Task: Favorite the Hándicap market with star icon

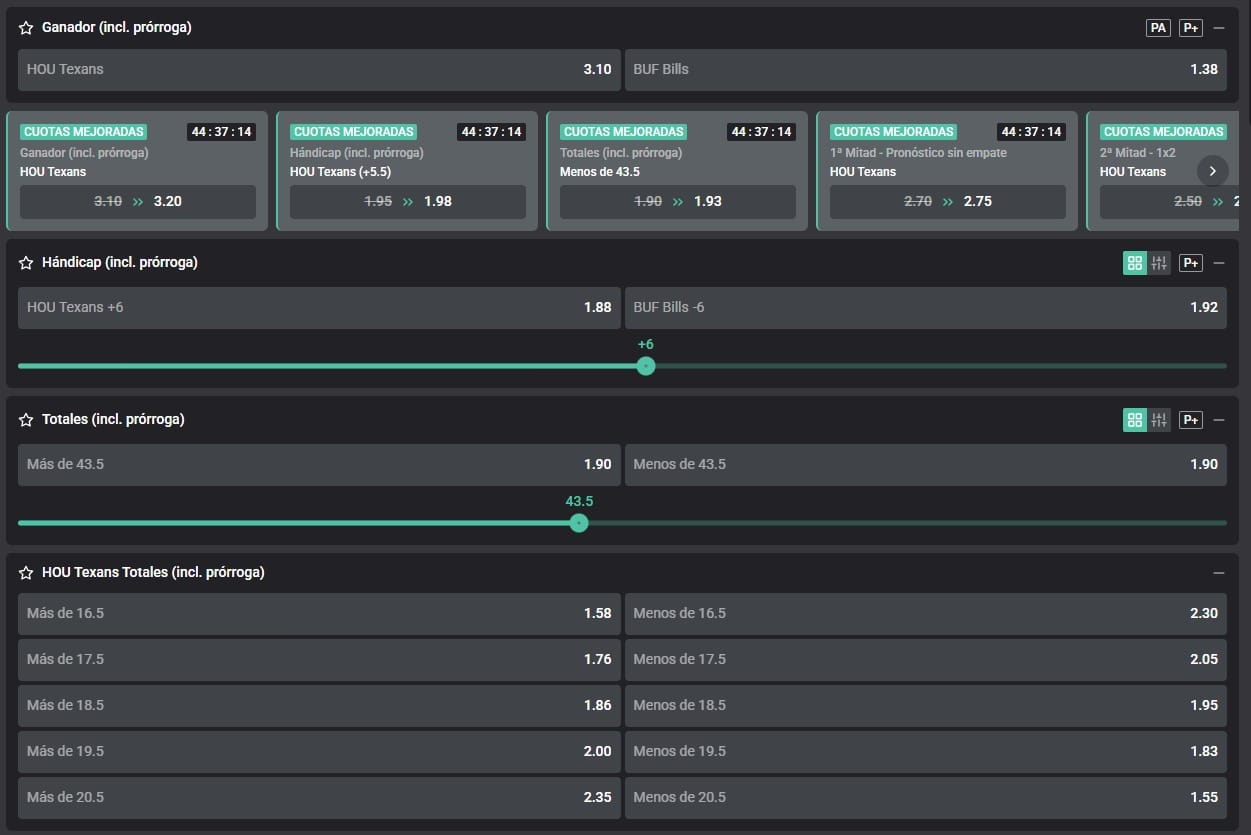Action: 27,263
